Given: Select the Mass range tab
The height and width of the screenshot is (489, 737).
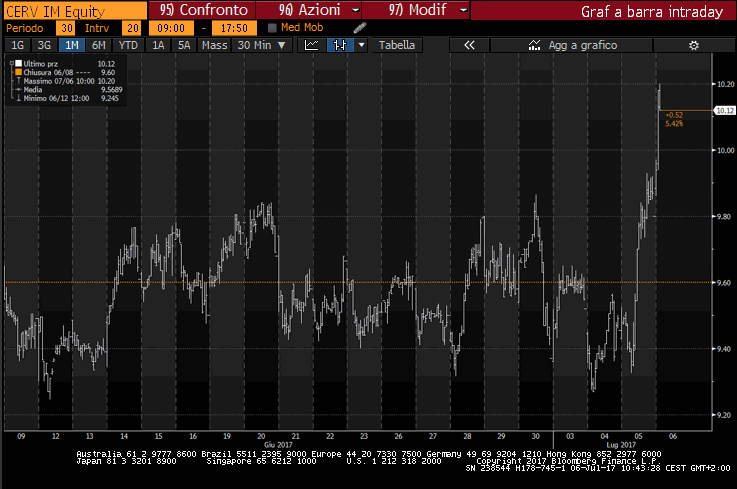Looking at the screenshot, I should click(214, 45).
